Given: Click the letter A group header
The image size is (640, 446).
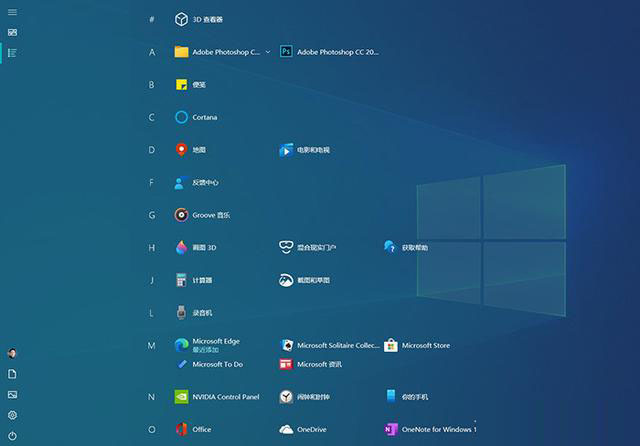Looking at the screenshot, I should coord(151,52).
